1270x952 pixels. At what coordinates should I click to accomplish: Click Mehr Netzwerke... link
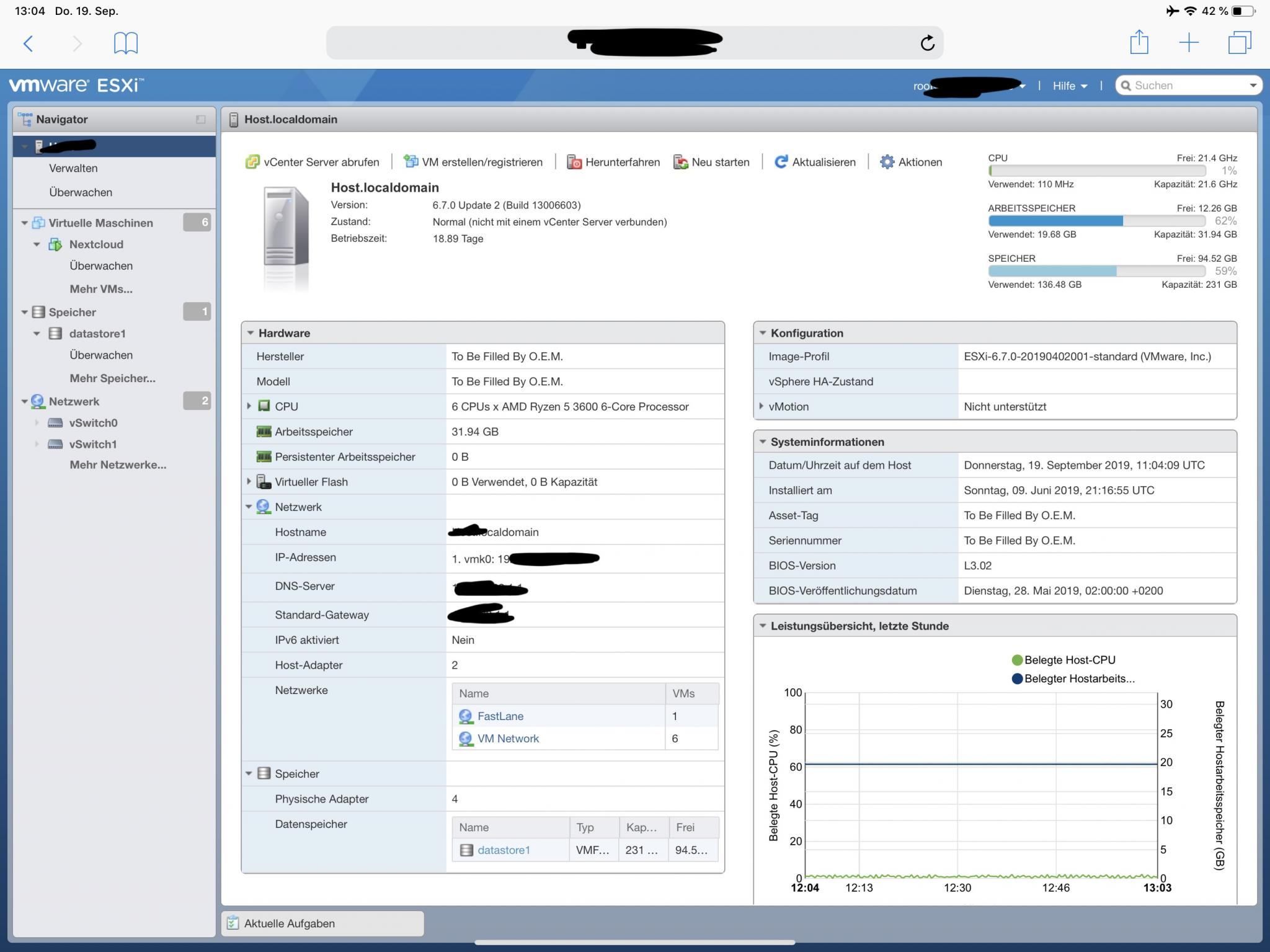click(118, 465)
